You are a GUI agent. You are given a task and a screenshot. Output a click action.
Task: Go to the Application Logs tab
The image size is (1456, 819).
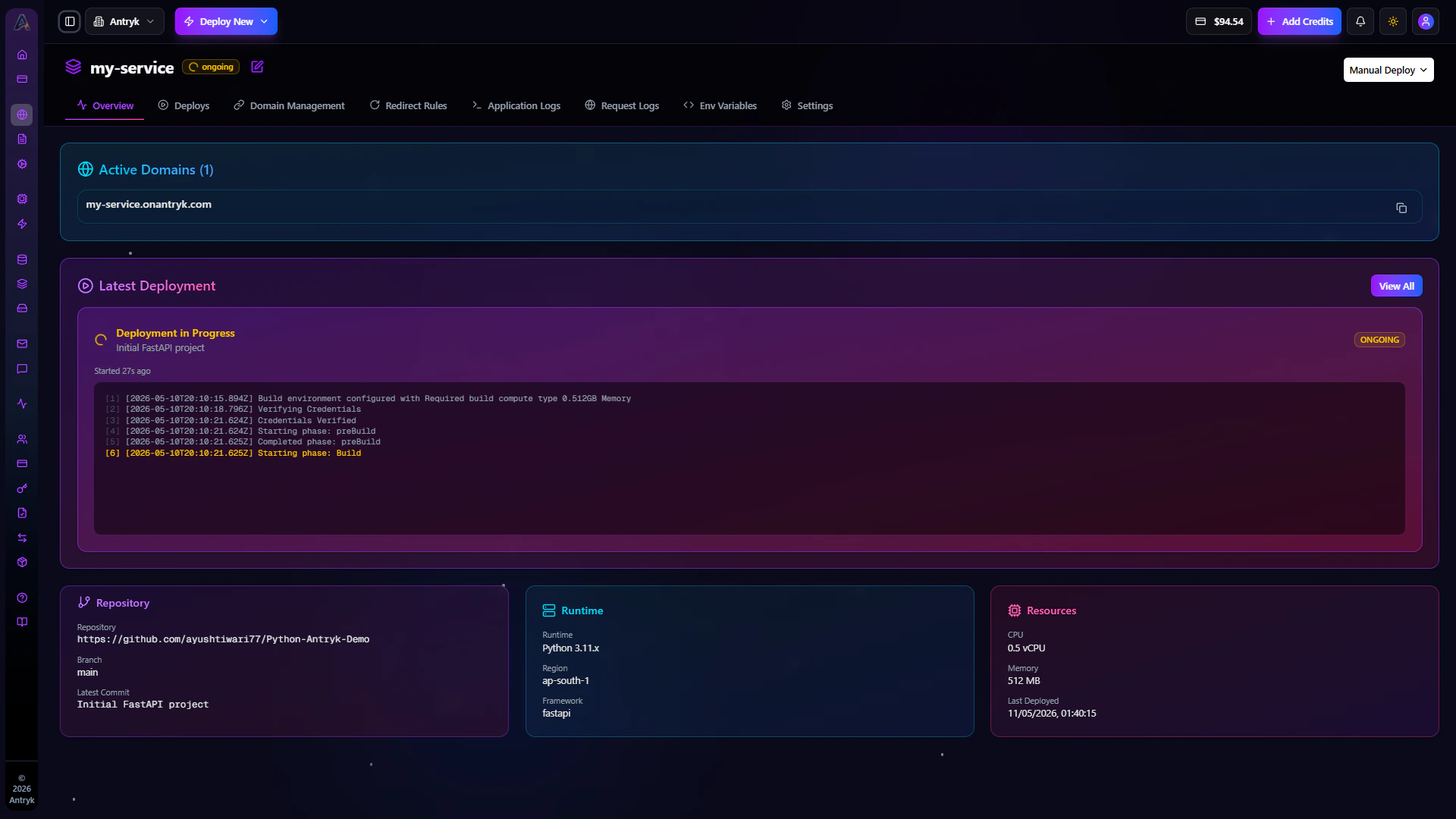click(x=516, y=105)
